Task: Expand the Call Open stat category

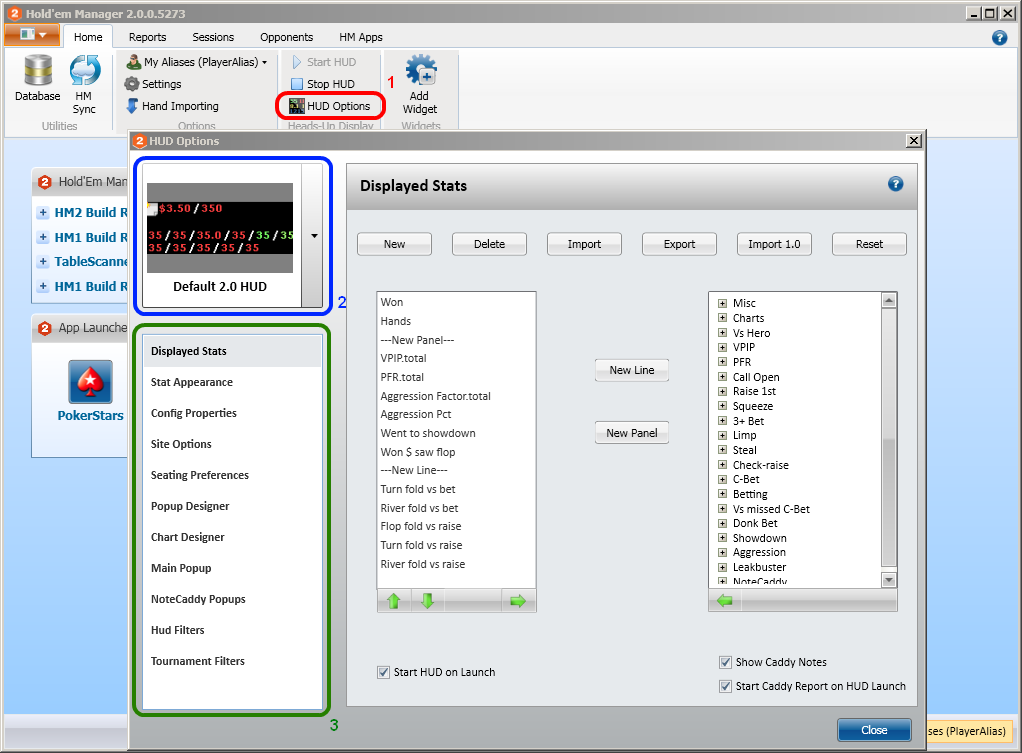Action: 722,377
